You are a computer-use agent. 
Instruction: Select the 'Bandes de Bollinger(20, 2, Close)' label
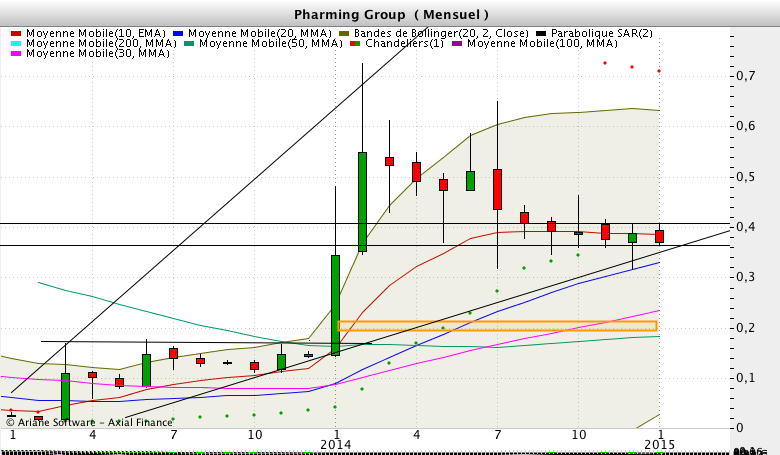(441, 33)
